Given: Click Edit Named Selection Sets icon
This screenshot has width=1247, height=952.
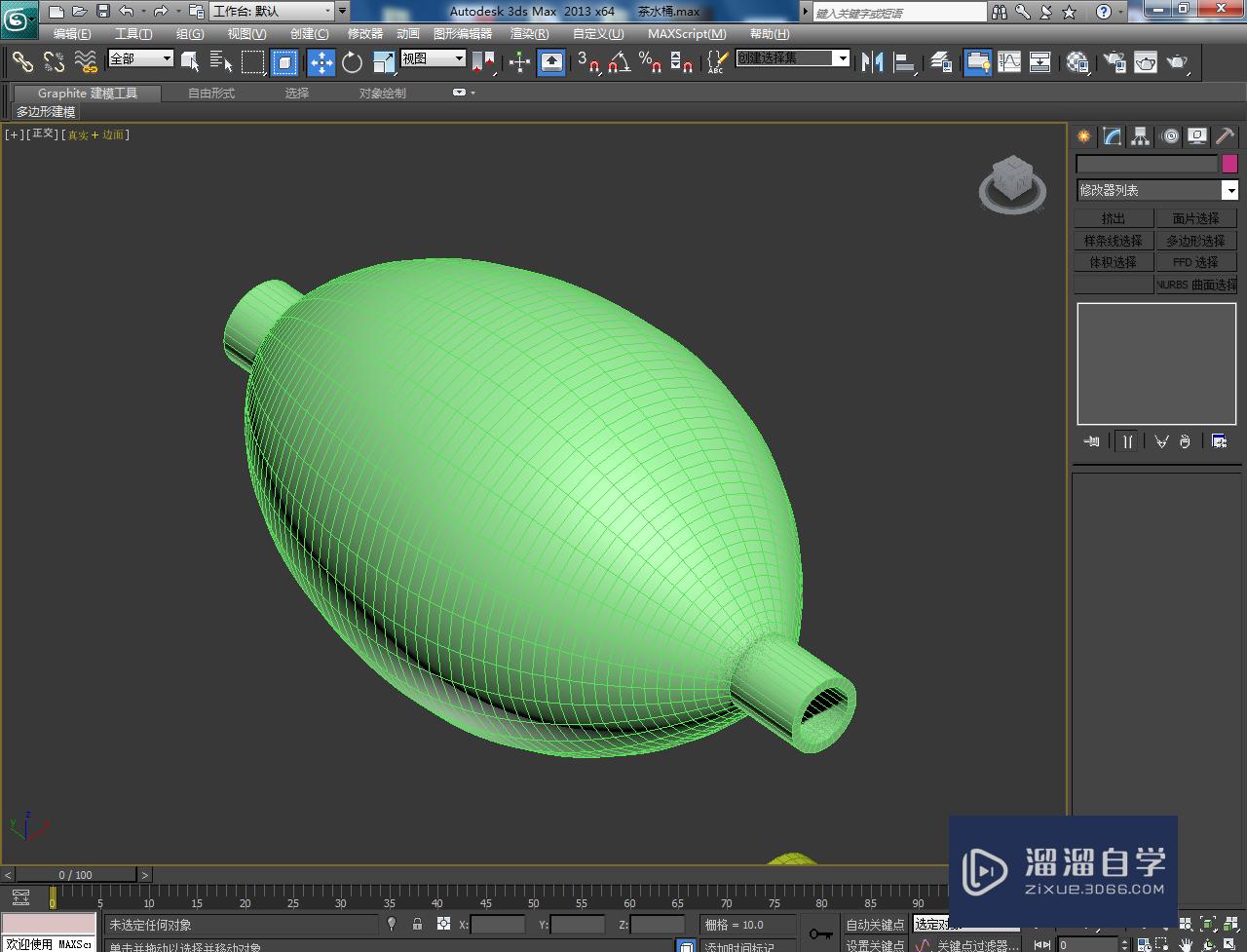Looking at the screenshot, I should 716,62.
